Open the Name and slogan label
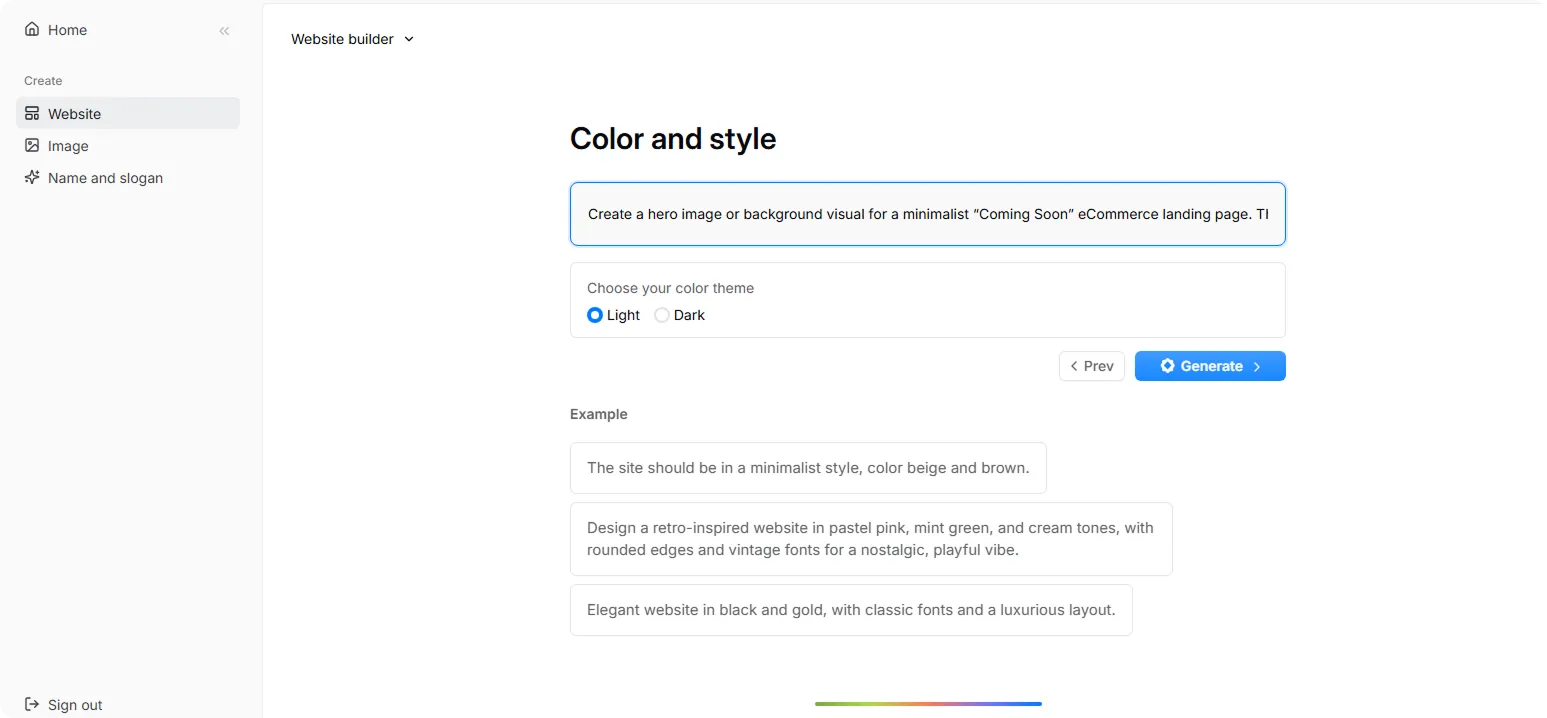 coord(105,178)
